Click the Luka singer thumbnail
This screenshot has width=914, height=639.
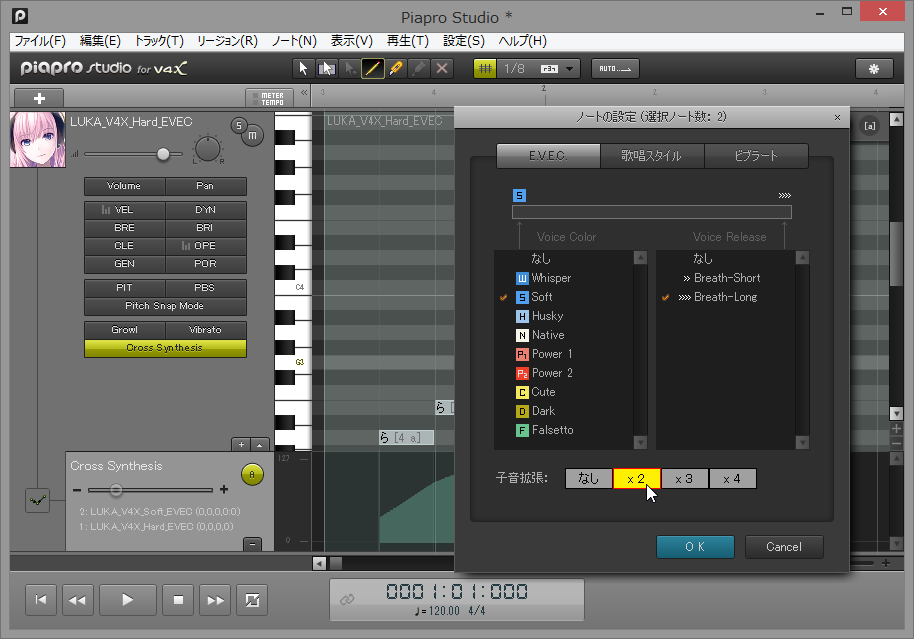[38, 140]
